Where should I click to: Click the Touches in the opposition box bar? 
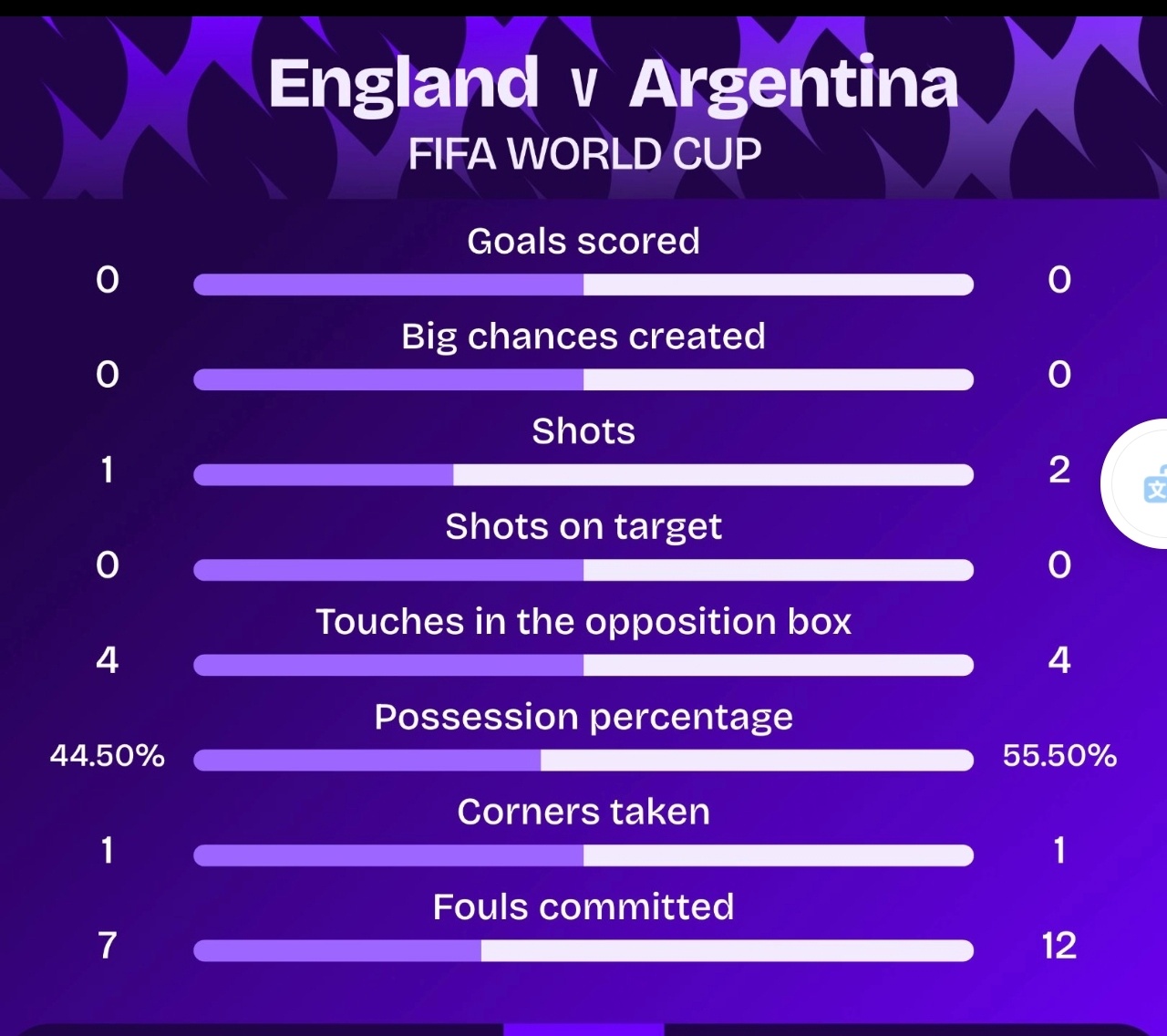click(x=583, y=665)
